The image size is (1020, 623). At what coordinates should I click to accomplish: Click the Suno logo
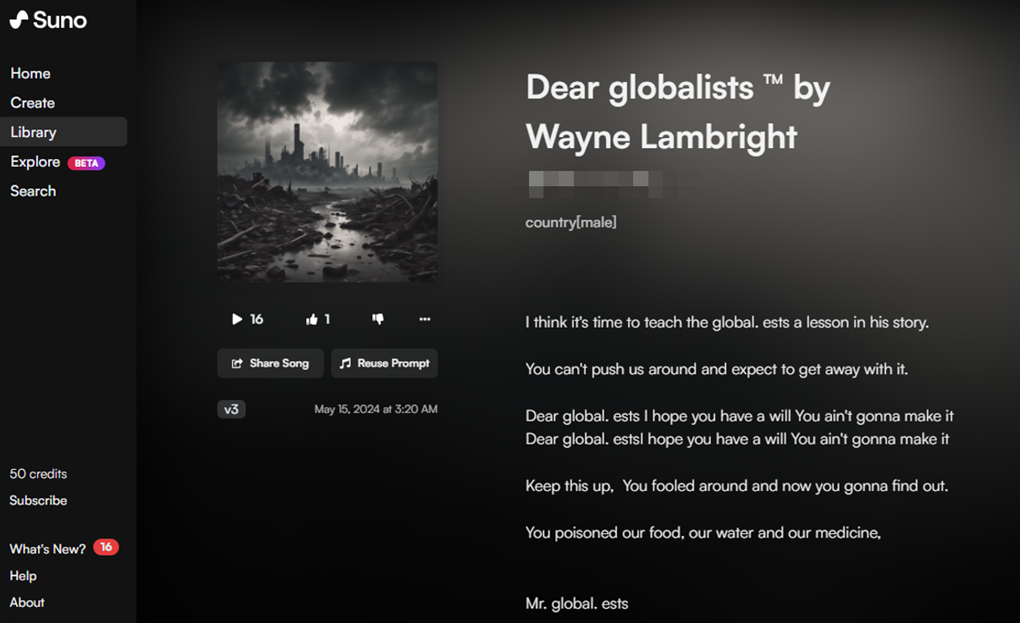(x=48, y=20)
